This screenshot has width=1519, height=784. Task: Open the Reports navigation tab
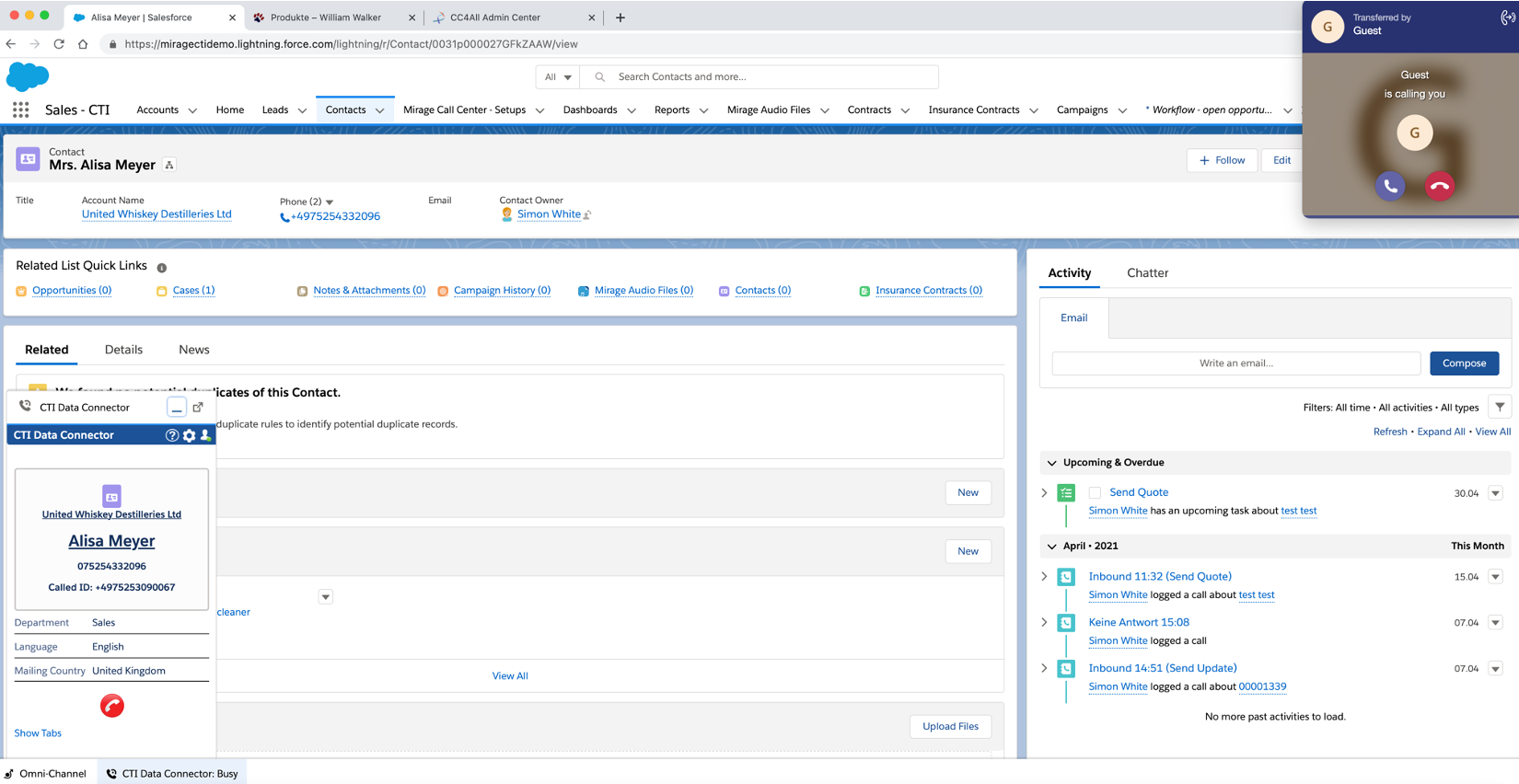672,110
